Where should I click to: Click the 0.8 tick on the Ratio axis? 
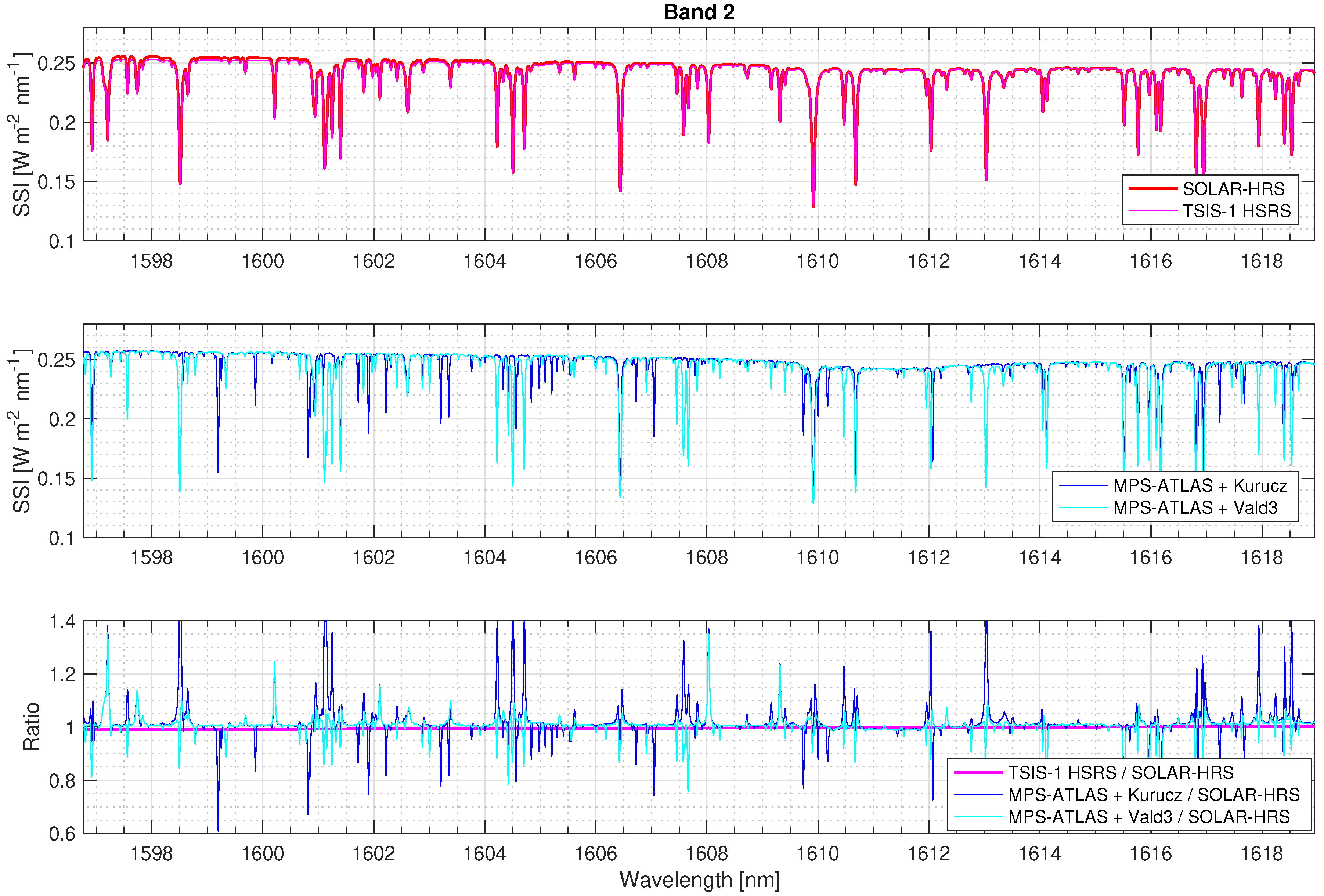[x=62, y=780]
